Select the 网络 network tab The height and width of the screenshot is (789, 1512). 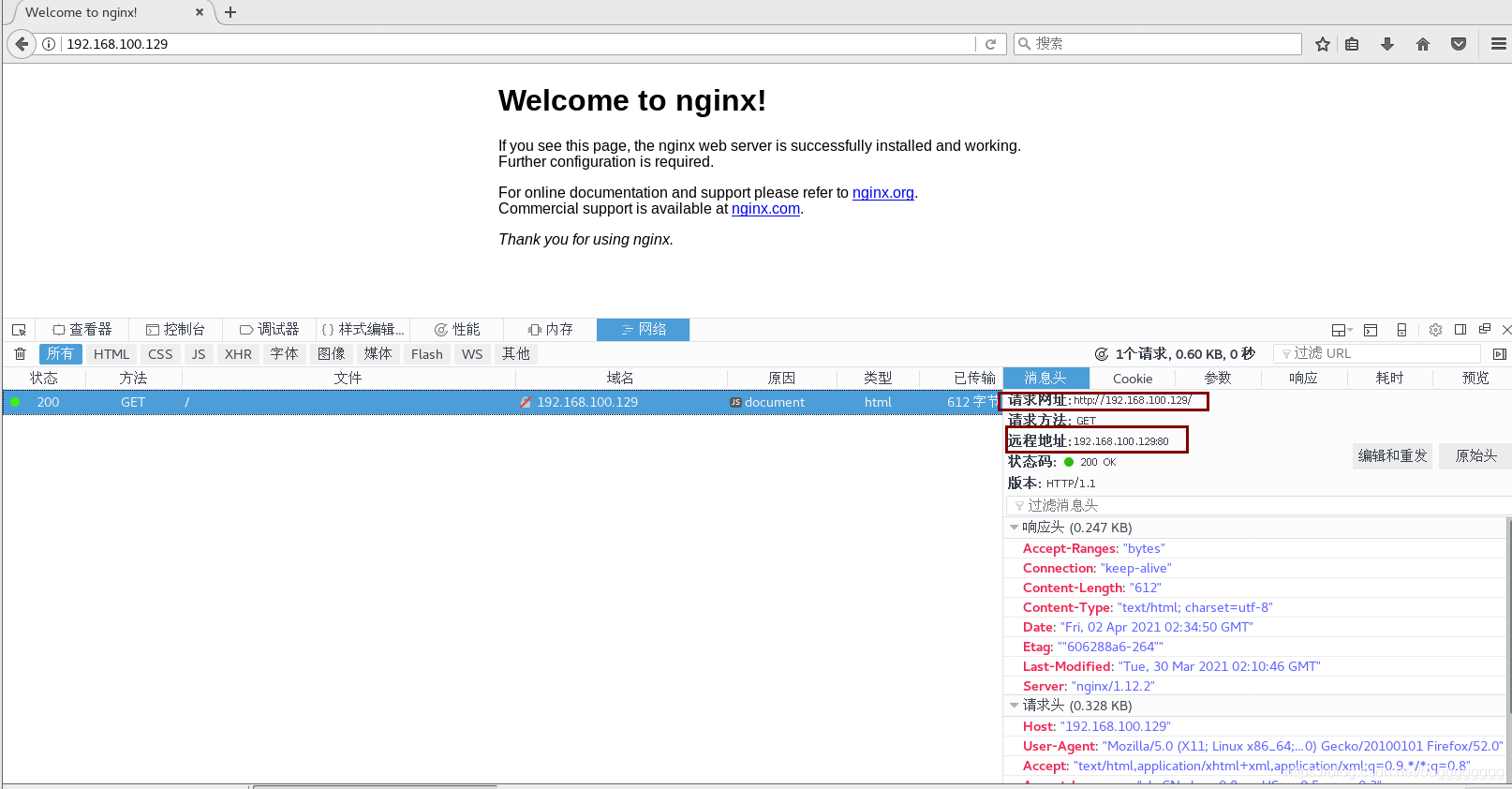pyautogui.click(x=644, y=330)
